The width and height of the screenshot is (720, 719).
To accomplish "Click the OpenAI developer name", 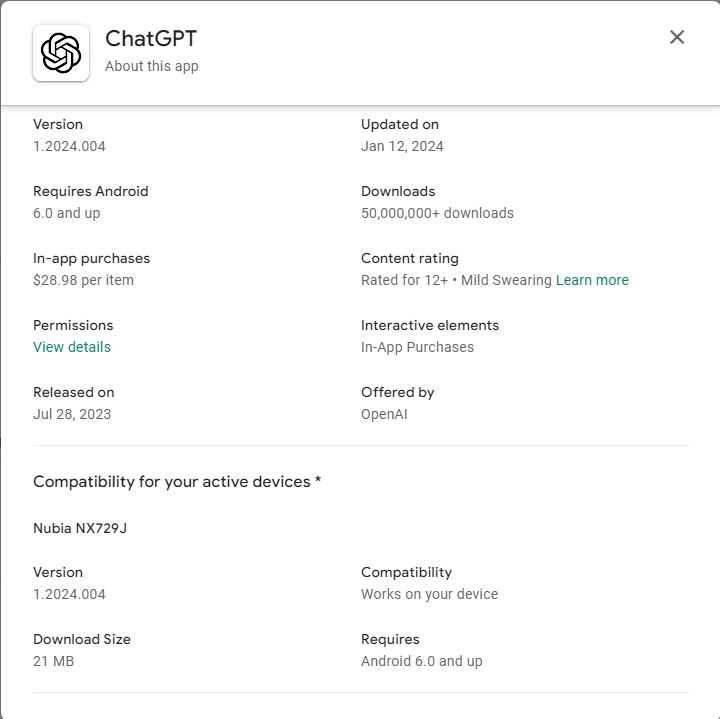I will (x=384, y=414).
